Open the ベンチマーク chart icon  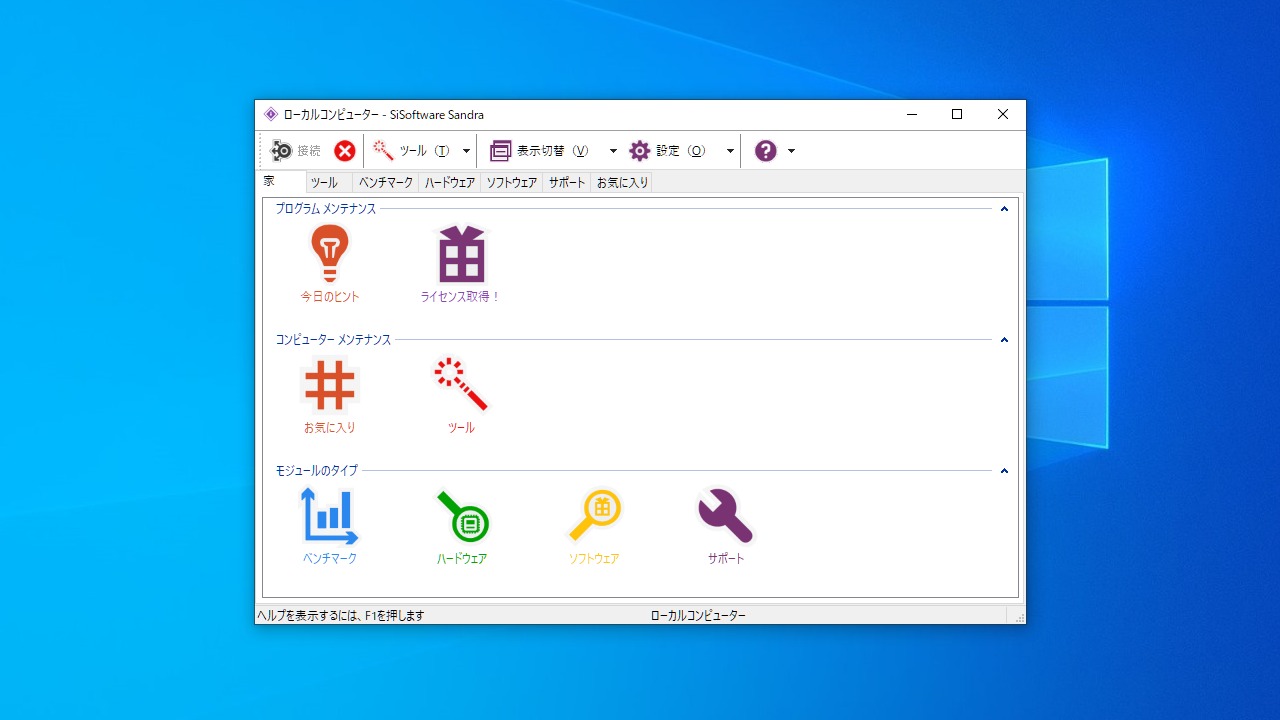(x=330, y=516)
